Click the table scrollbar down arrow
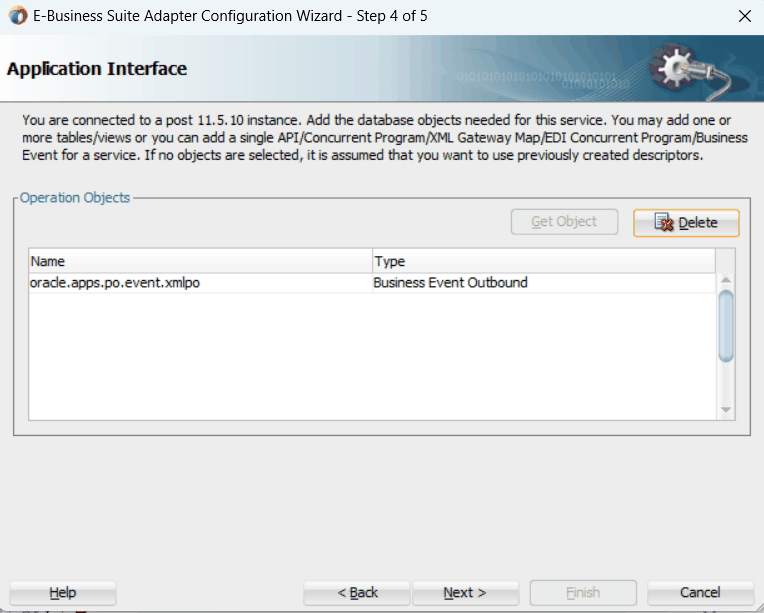The width and height of the screenshot is (764, 613). point(726,410)
